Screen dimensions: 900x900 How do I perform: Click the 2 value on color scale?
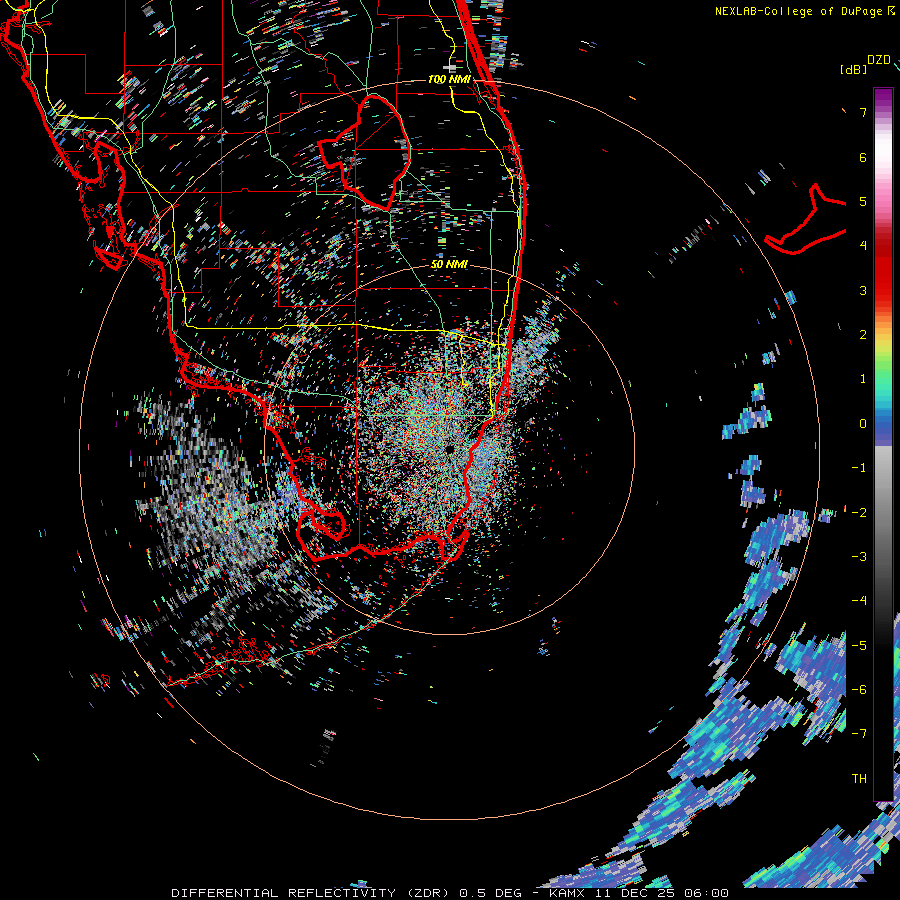863,335
